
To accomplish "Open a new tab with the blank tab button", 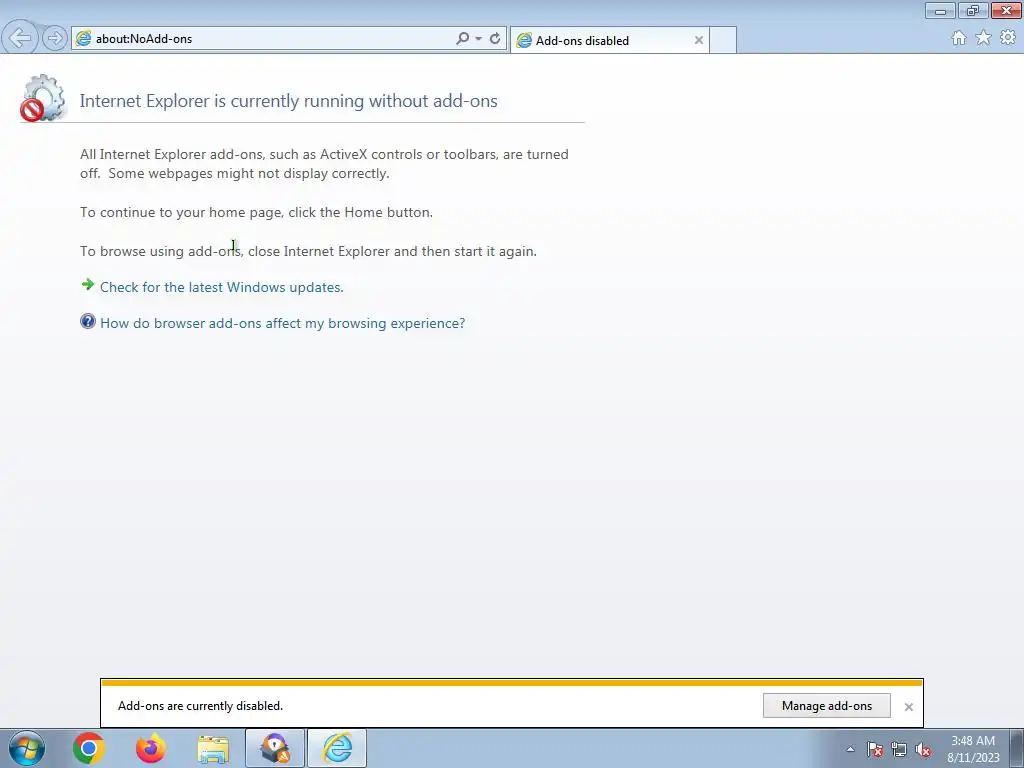I will tap(723, 40).
